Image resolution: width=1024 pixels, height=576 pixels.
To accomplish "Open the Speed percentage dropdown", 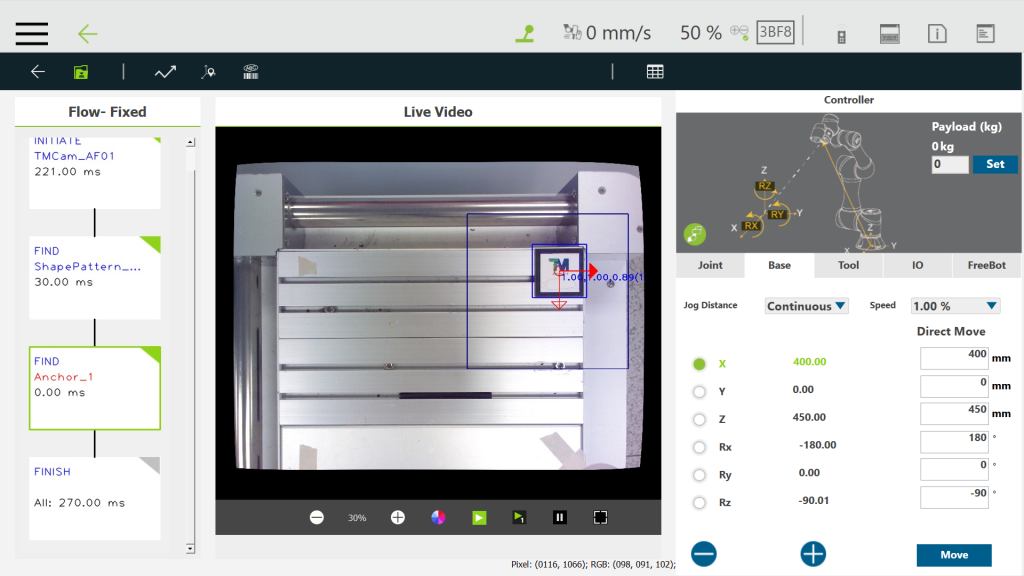I will (x=955, y=306).
